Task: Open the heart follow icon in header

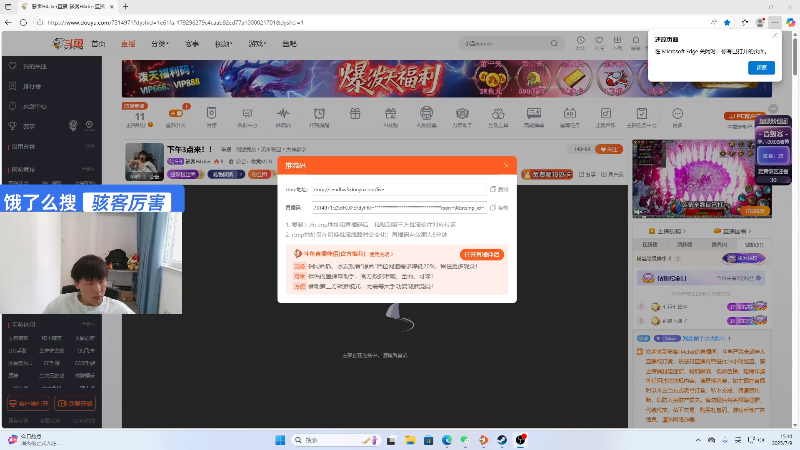Action: [x=599, y=40]
